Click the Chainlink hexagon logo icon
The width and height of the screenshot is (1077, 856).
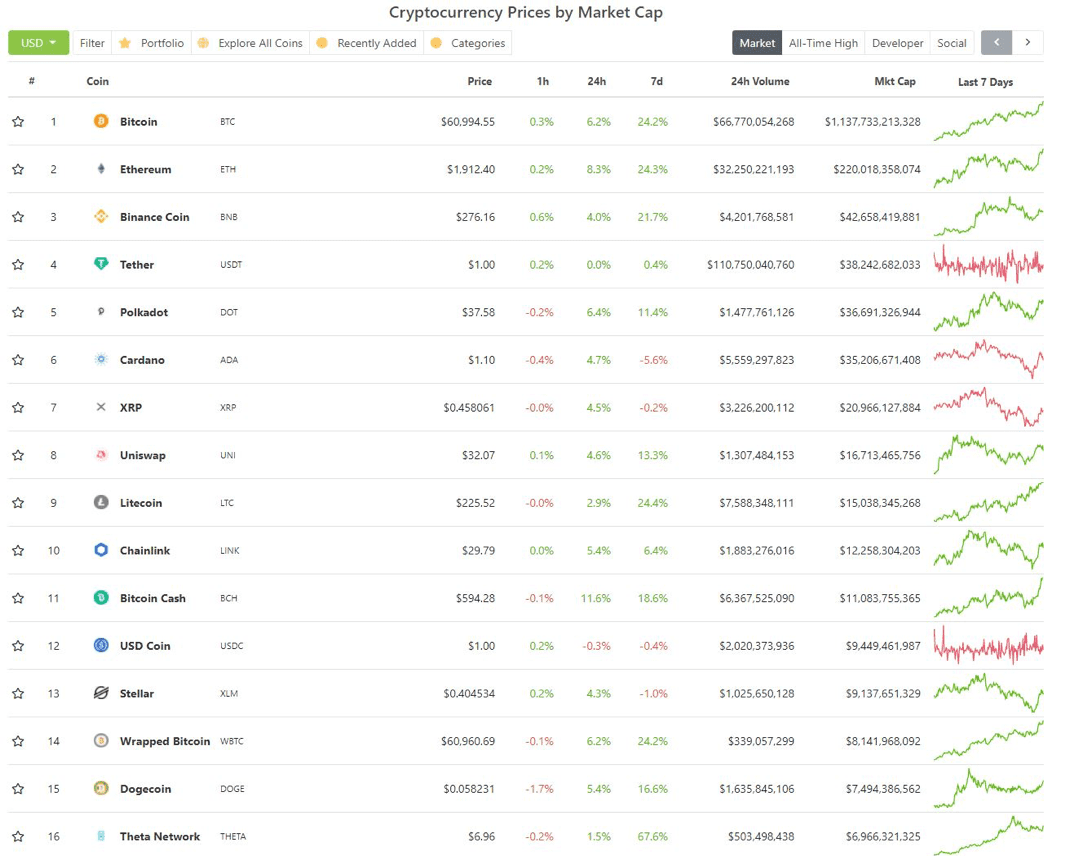(x=101, y=550)
